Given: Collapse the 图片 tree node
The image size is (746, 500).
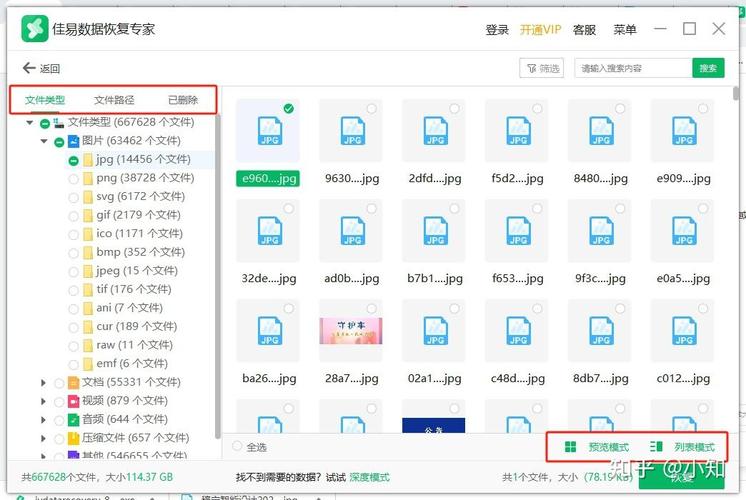Looking at the screenshot, I should point(44,141).
